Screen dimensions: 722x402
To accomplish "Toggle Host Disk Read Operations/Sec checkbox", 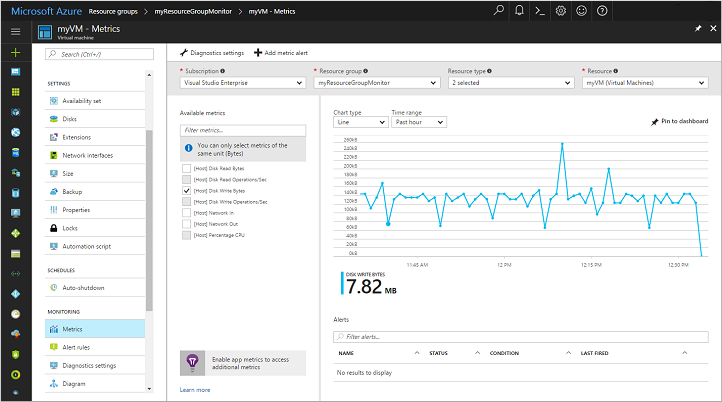I will 186,180.
